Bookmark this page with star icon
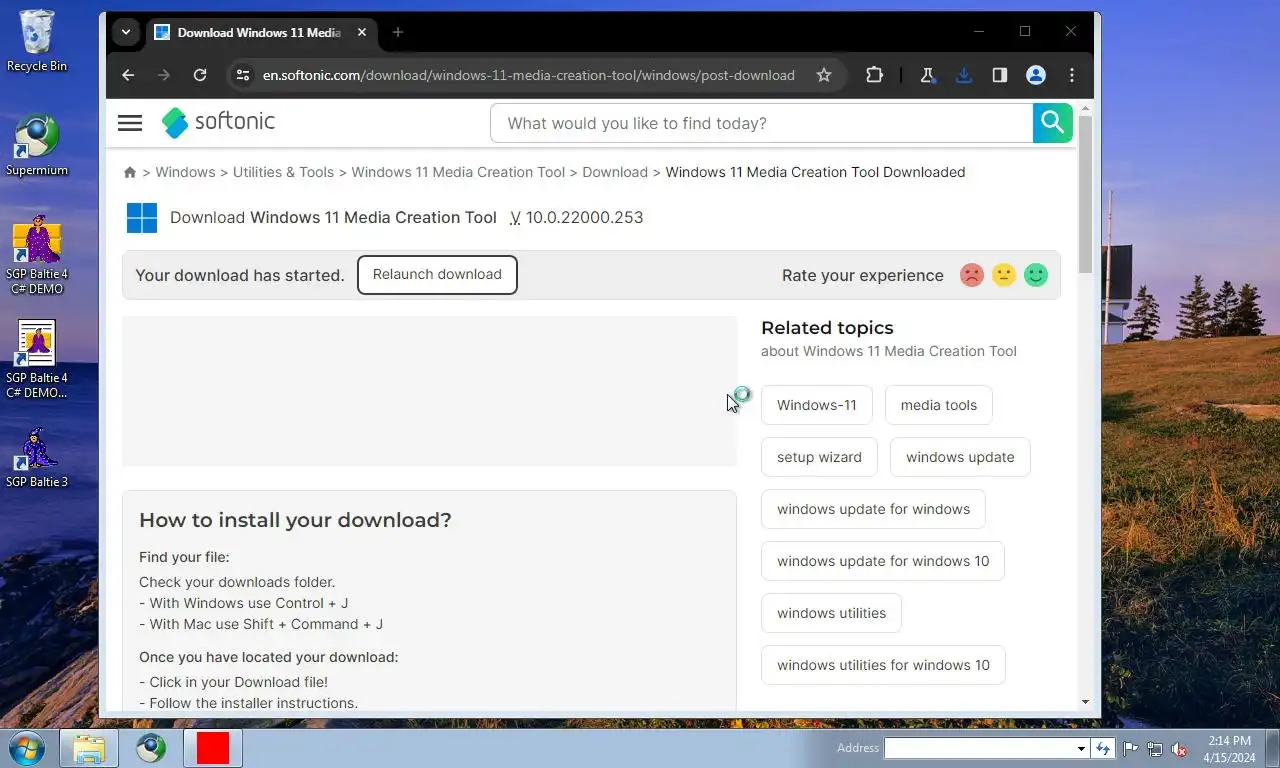The image size is (1280, 768). click(824, 75)
